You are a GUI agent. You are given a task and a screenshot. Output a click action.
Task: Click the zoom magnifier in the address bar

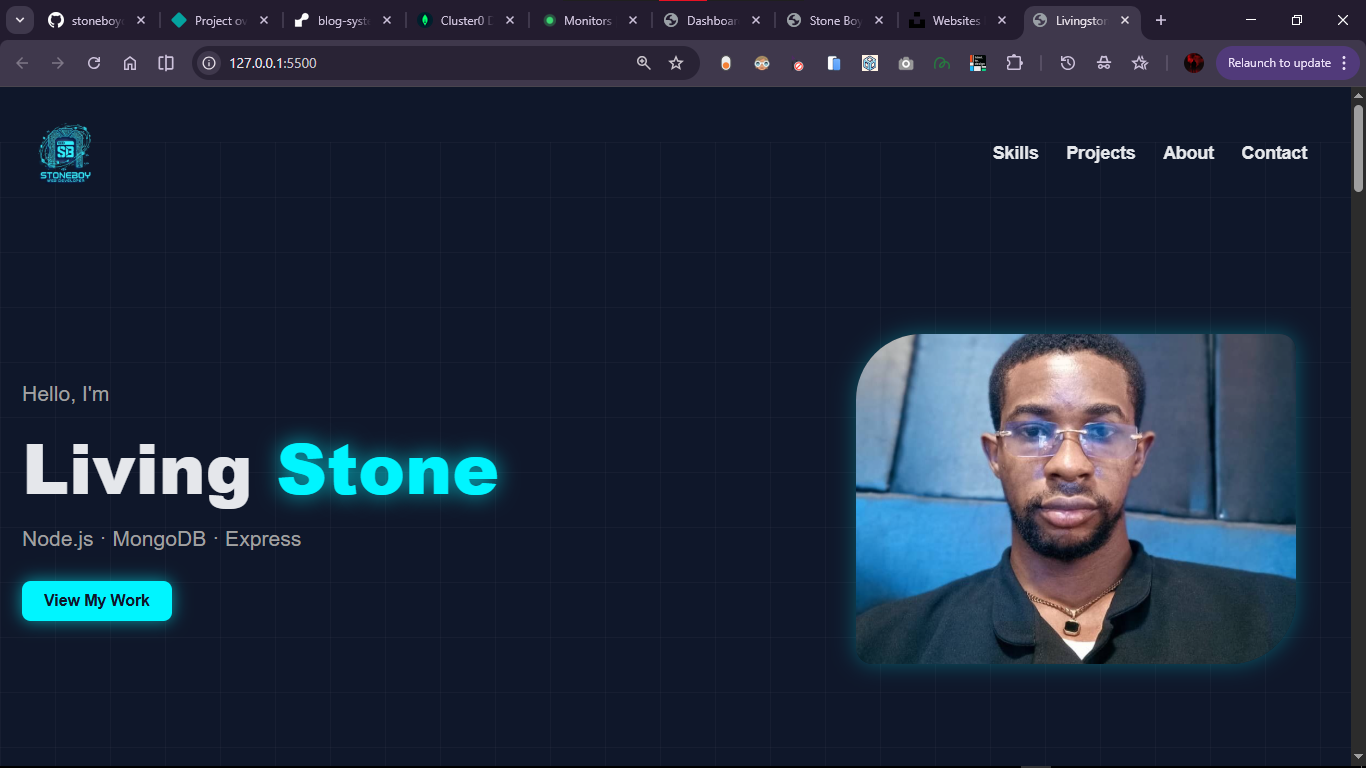pyautogui.click(x=643, y=62)
